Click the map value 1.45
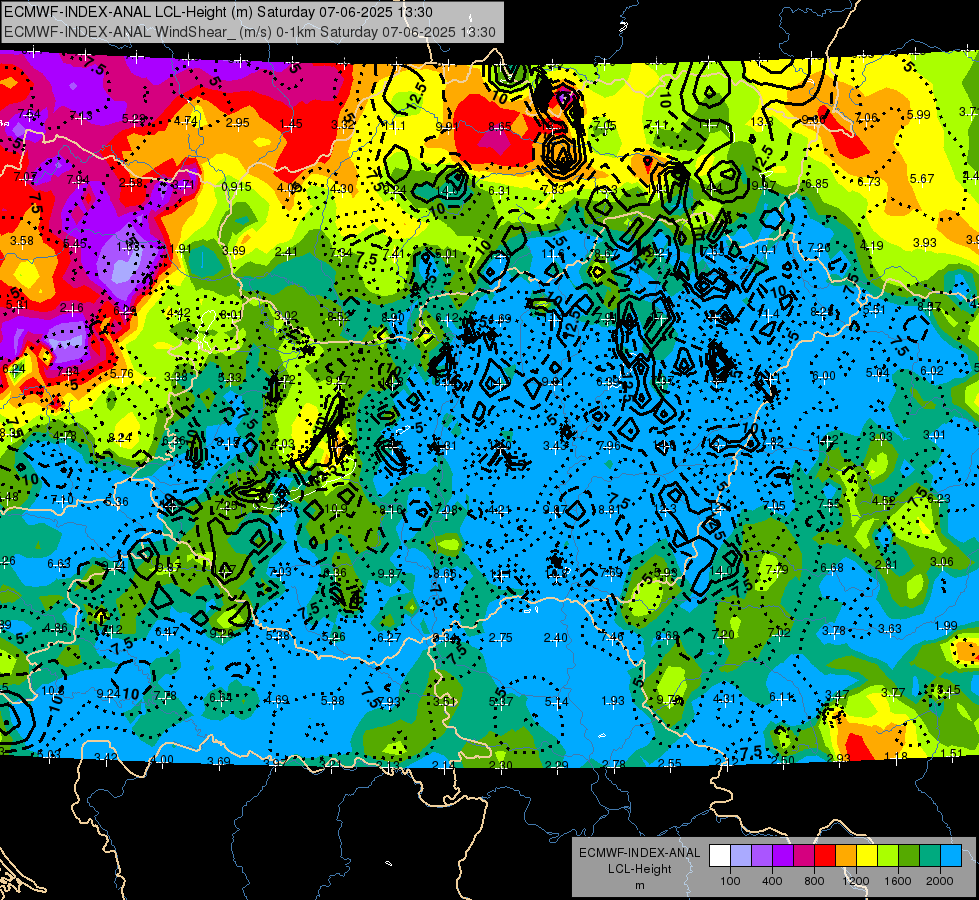Image resolution: width=979 pixels, height=900 pixels. click(291, 124)
